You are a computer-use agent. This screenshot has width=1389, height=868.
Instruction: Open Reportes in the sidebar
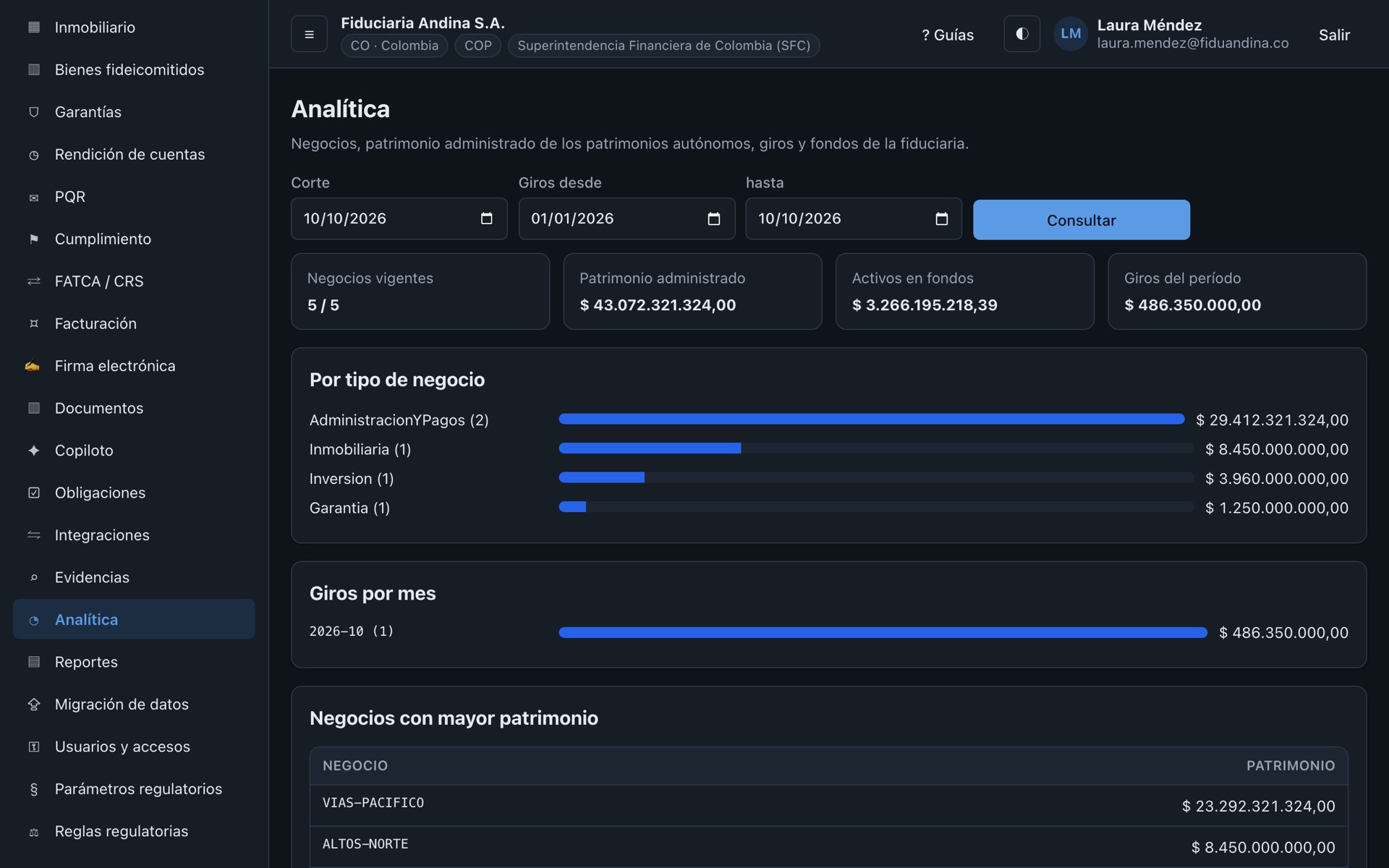[x=134, y=662]
